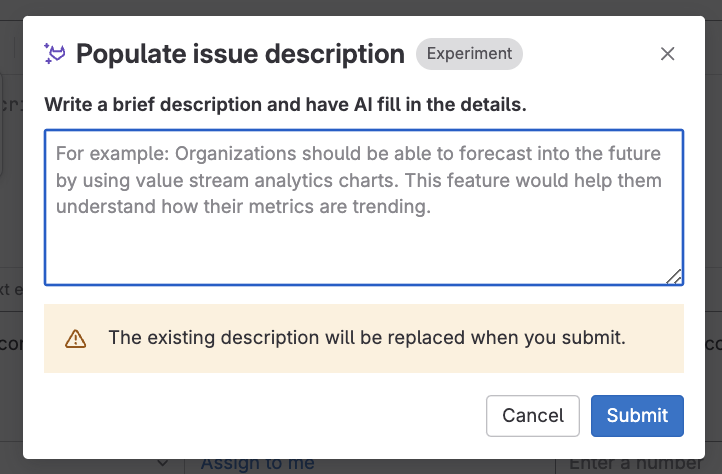722x474 pixels.
Task: Click the warning triangle icon
Action: pyautogui.click(x=75, y=339)
